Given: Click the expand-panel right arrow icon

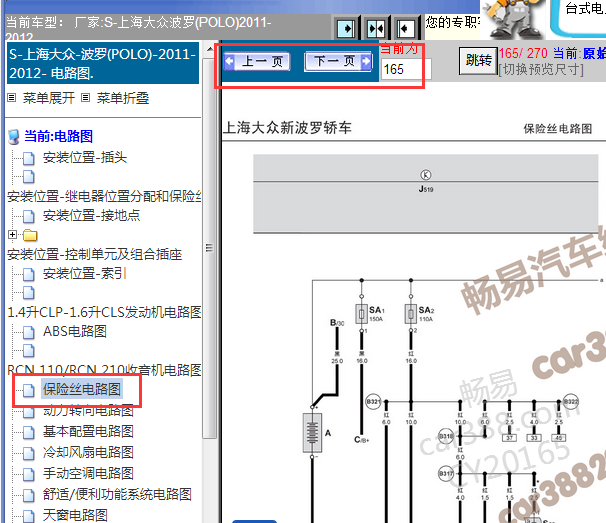Looking at the screenshot, I should point(346,29).
